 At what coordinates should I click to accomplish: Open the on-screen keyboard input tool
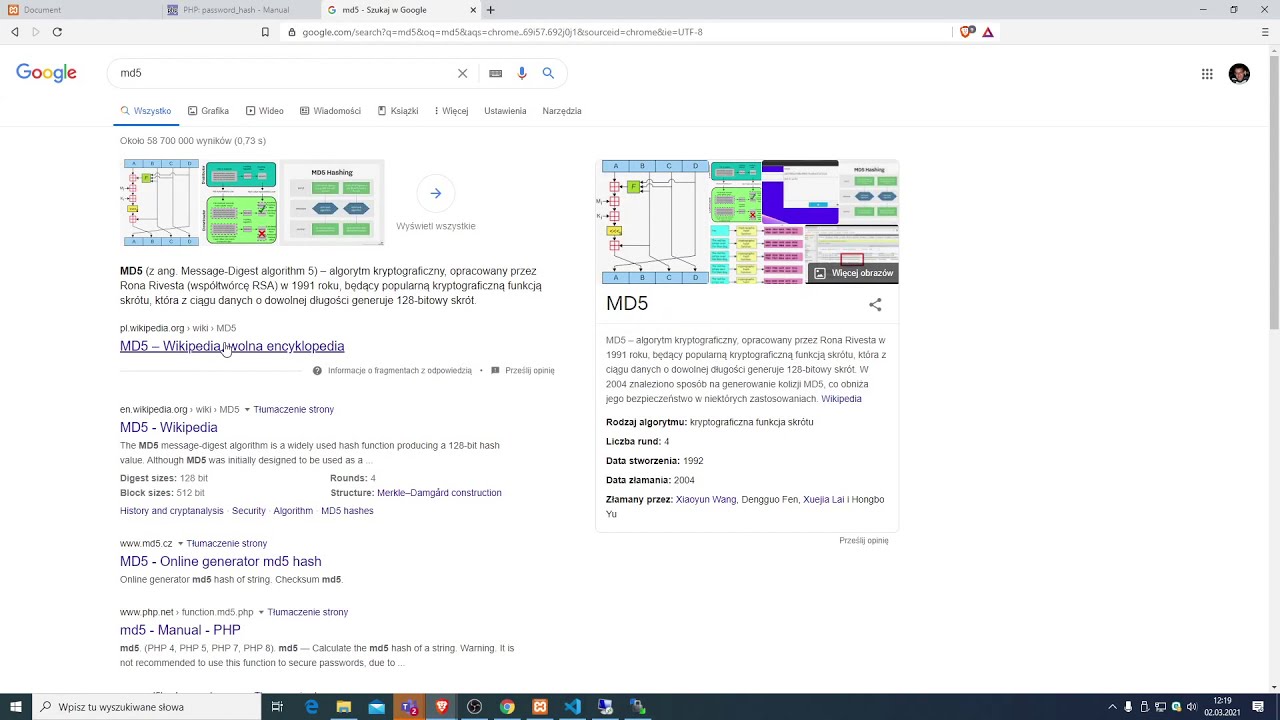coord(495,73)
